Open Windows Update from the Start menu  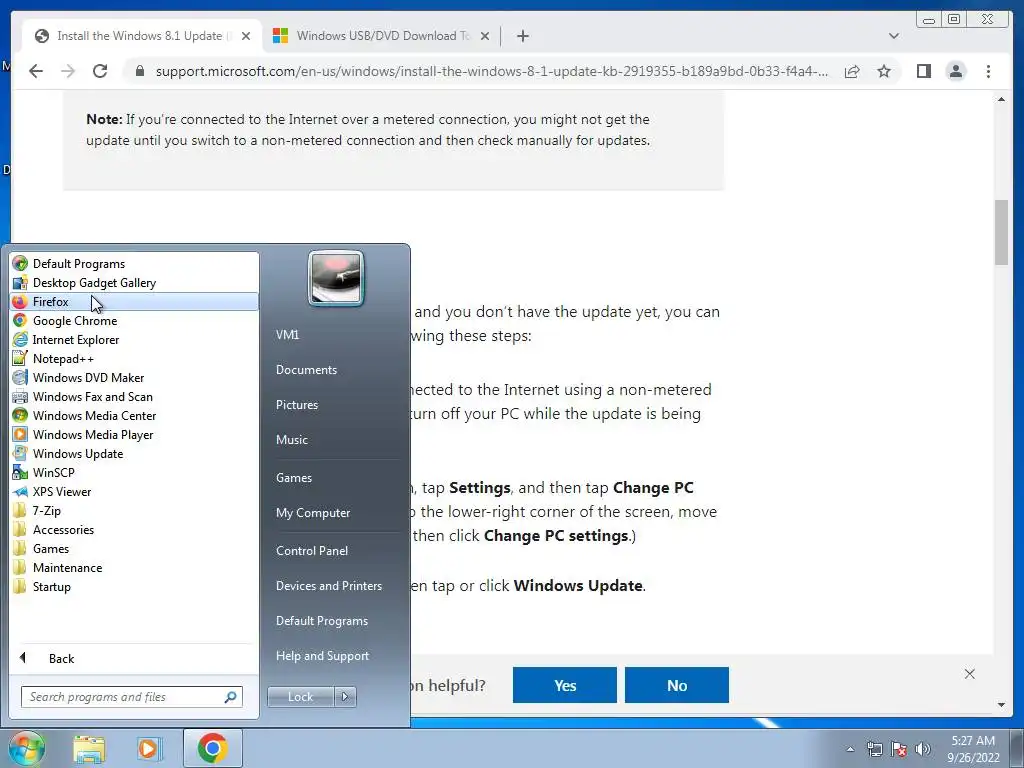[x=134, y=453]
